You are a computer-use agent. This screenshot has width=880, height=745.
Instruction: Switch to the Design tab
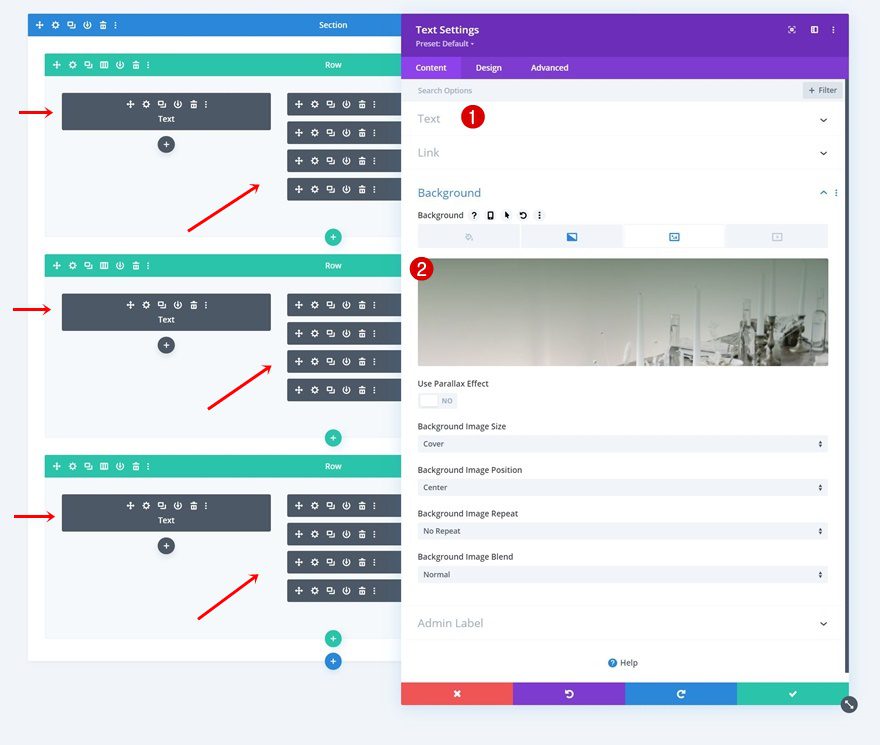pyautogui.click(x=488, y=67)
